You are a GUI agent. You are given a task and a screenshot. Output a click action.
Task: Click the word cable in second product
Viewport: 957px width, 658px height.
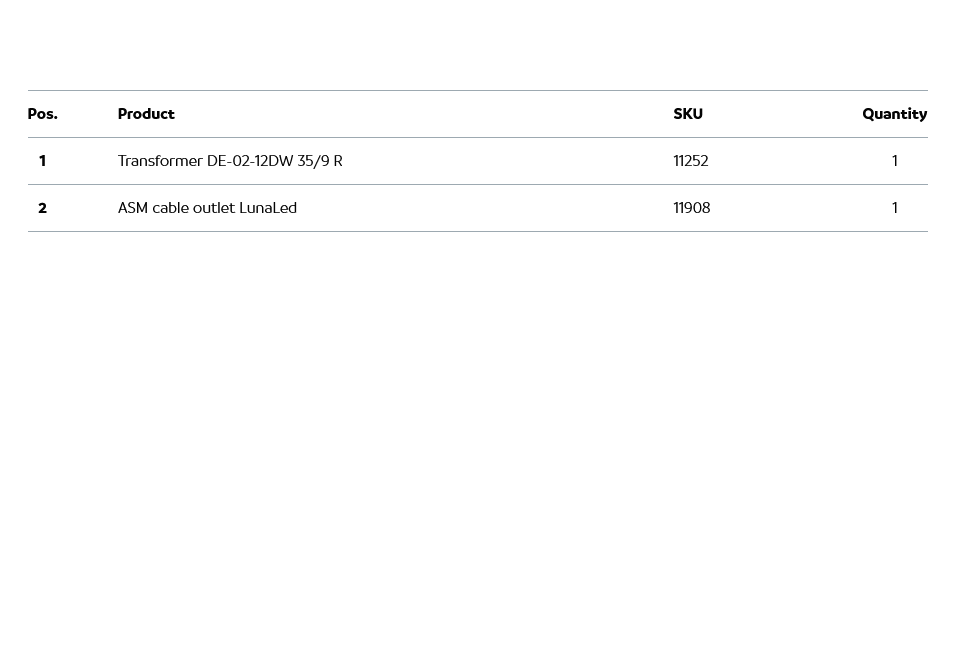170,208
